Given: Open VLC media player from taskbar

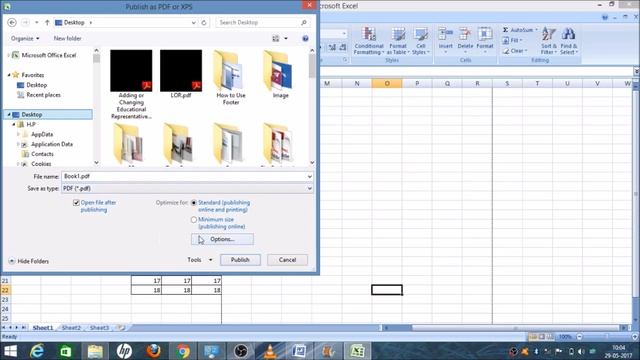Looking at the screenshot, I should [x=270, y=351].
